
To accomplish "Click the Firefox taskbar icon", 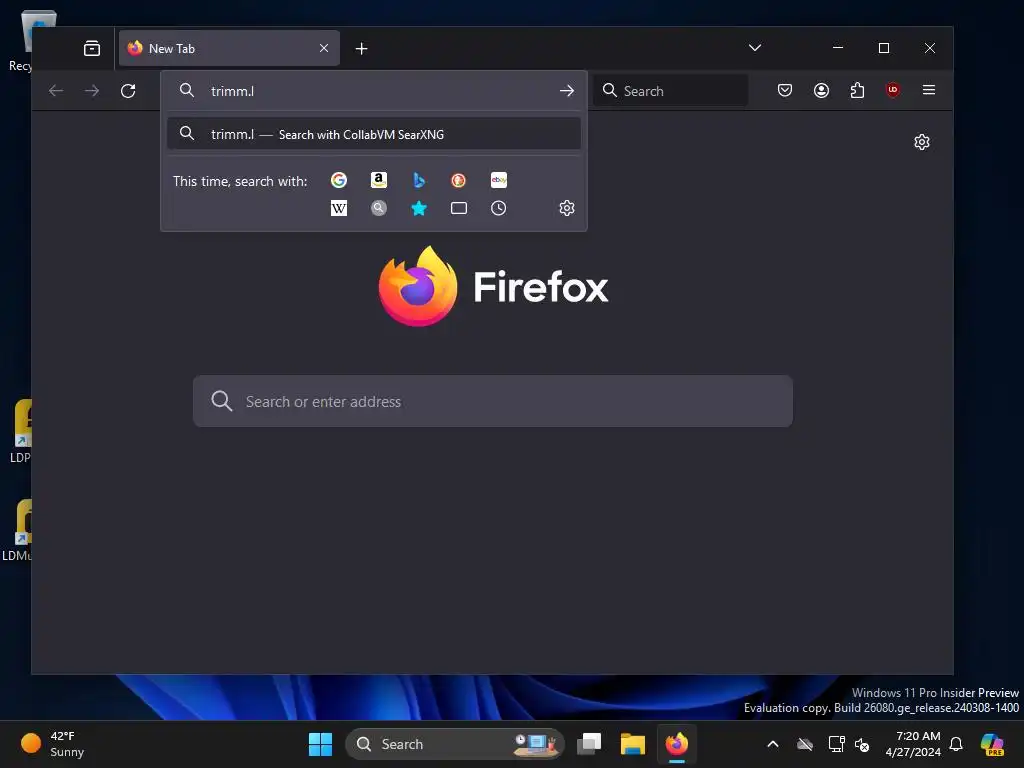I will [677, 744].
